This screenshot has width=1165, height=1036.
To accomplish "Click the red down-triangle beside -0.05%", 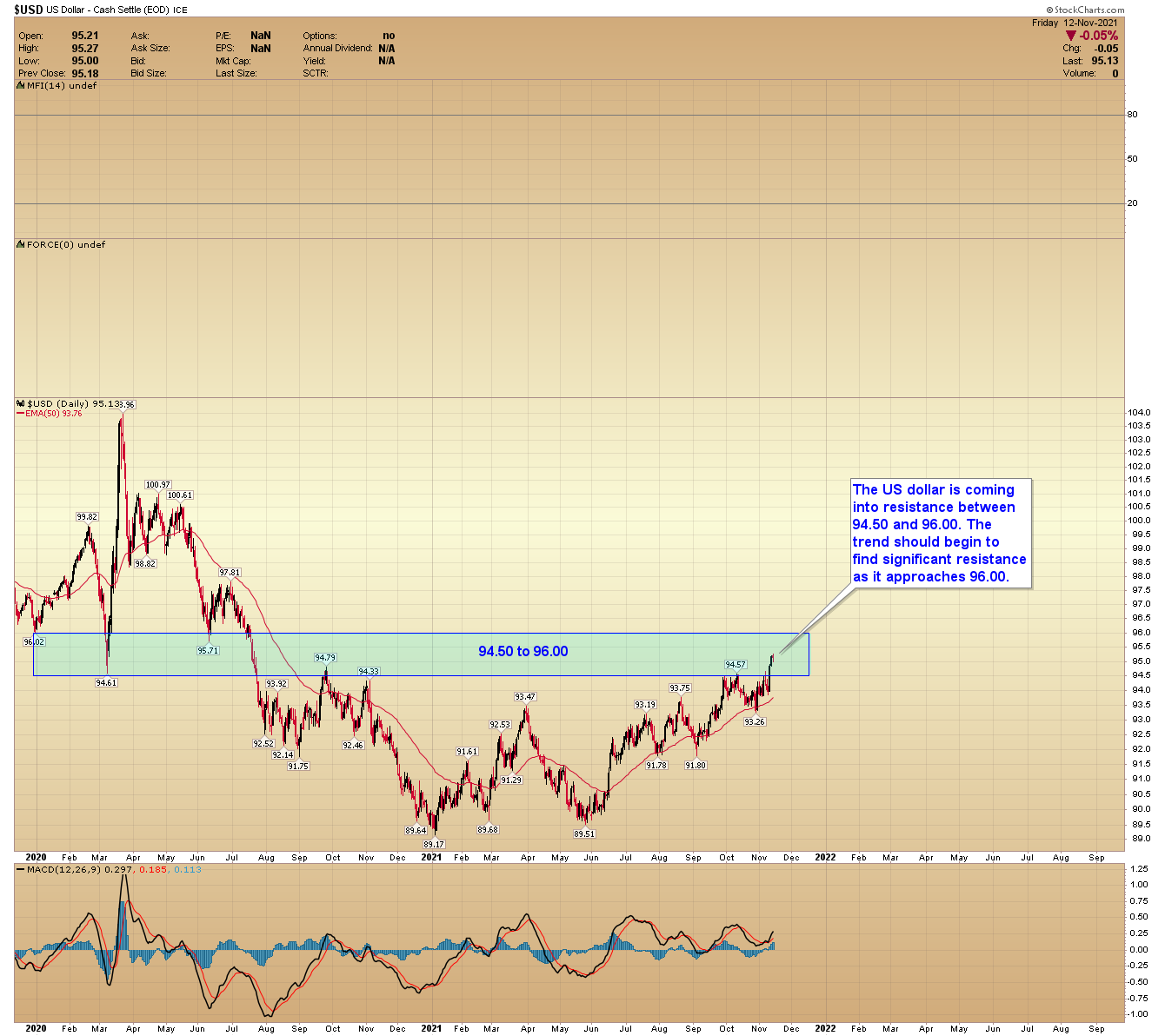I will coord(1071,36).
